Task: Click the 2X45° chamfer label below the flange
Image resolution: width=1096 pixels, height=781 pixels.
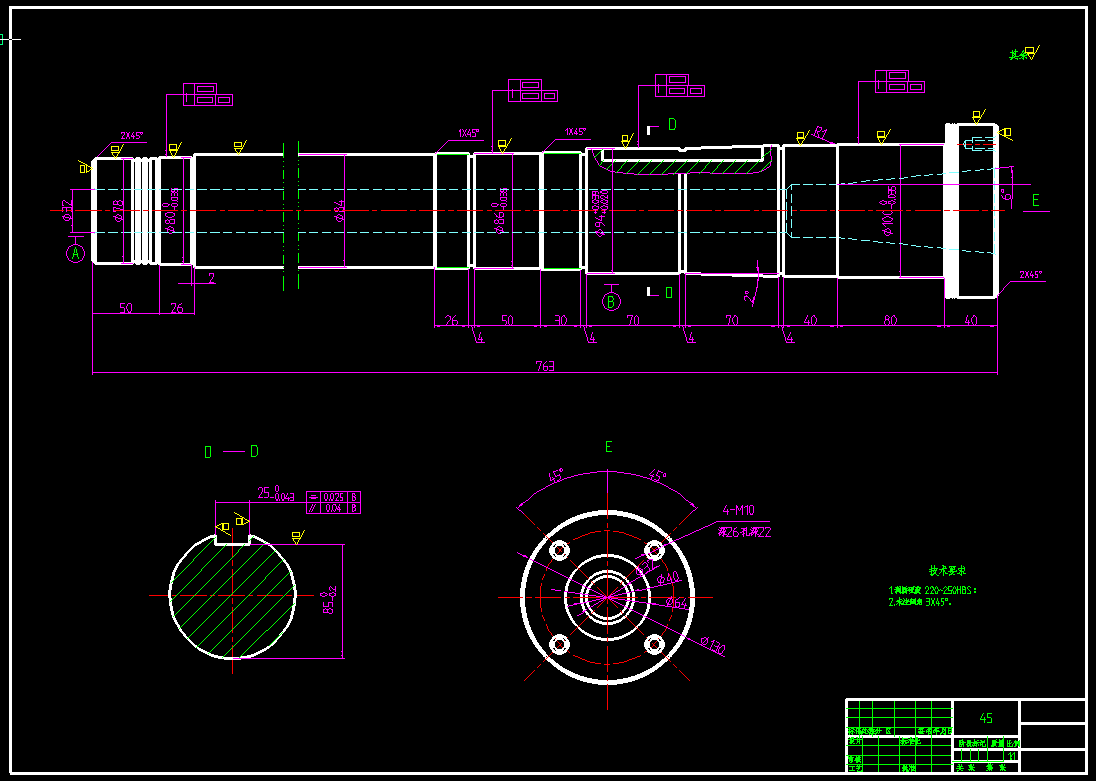Action: pos(1031,275)
